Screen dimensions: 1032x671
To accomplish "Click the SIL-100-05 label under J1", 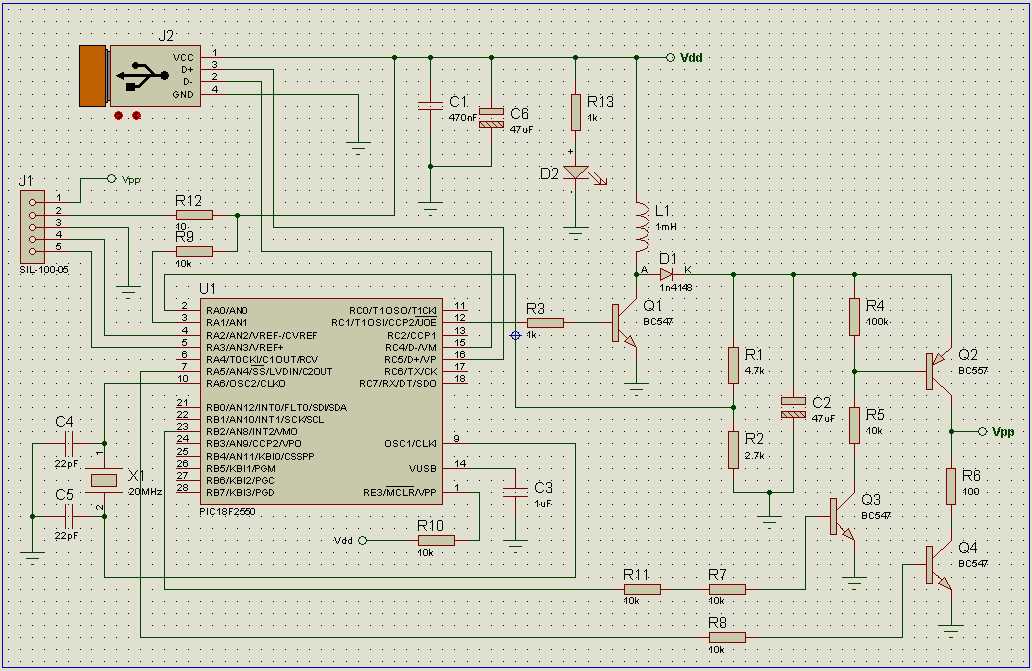I will (x=43, y=270).
